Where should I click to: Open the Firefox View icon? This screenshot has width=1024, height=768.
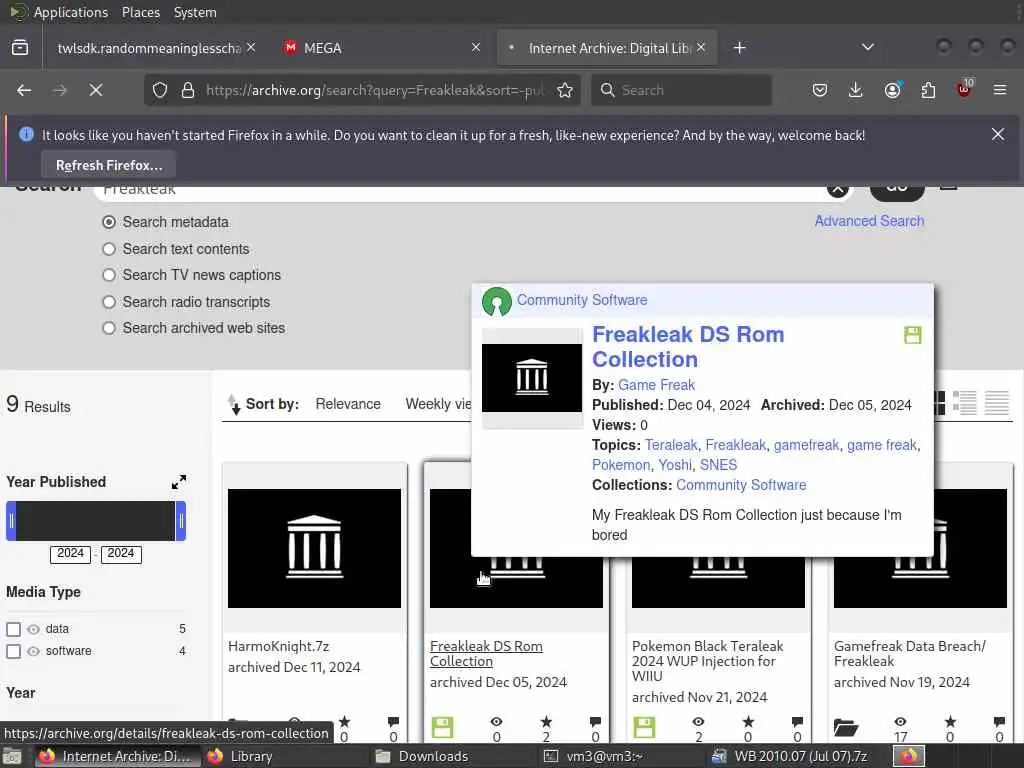click(x=20, y=48)
